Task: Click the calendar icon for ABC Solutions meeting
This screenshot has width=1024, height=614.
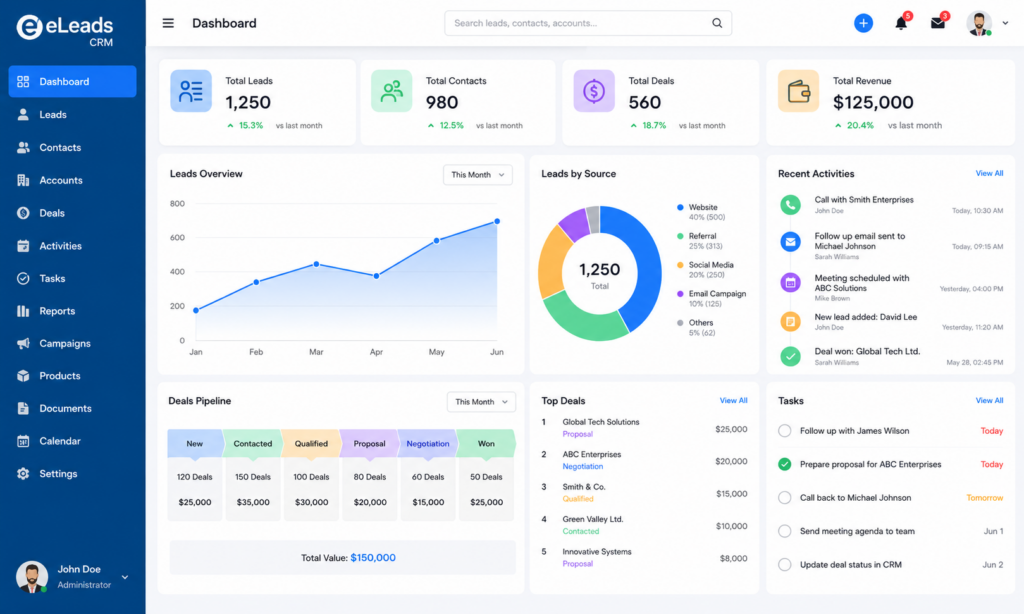Action: (x=790, y=283)
